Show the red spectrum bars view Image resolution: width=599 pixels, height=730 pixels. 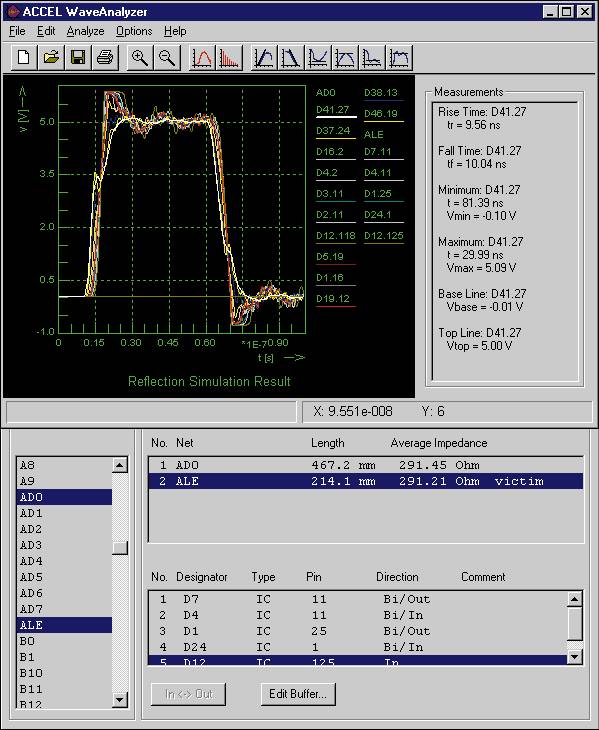coord(229,58)
